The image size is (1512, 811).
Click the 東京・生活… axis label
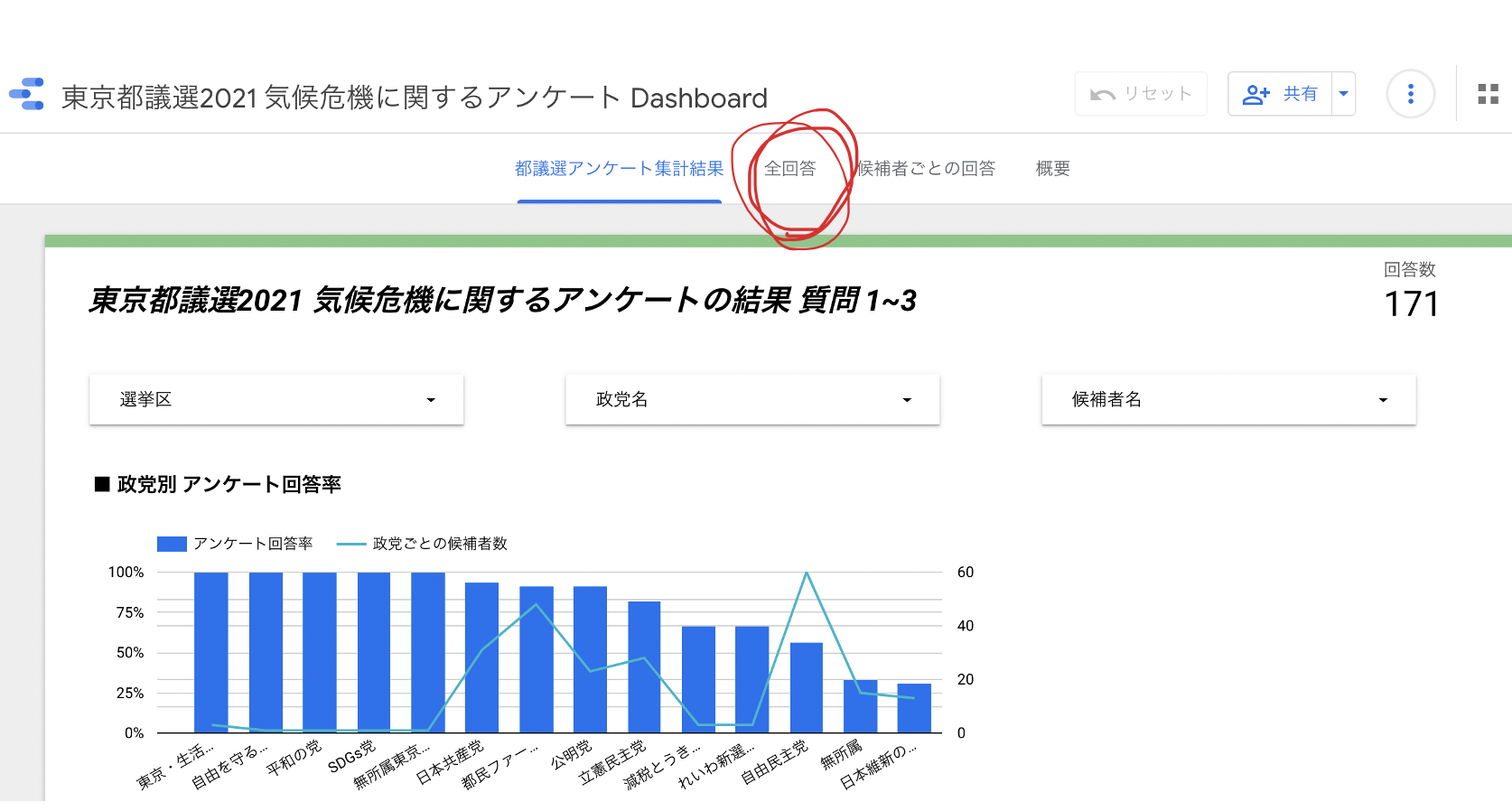[x=176, y=766]
